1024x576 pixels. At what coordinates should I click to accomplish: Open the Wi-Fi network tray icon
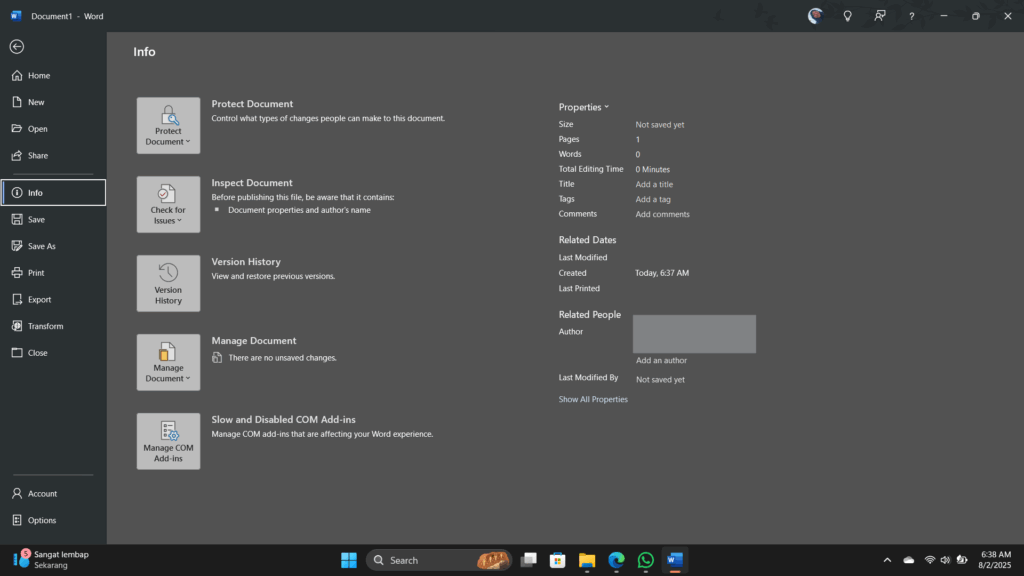[x=930, y=560]
